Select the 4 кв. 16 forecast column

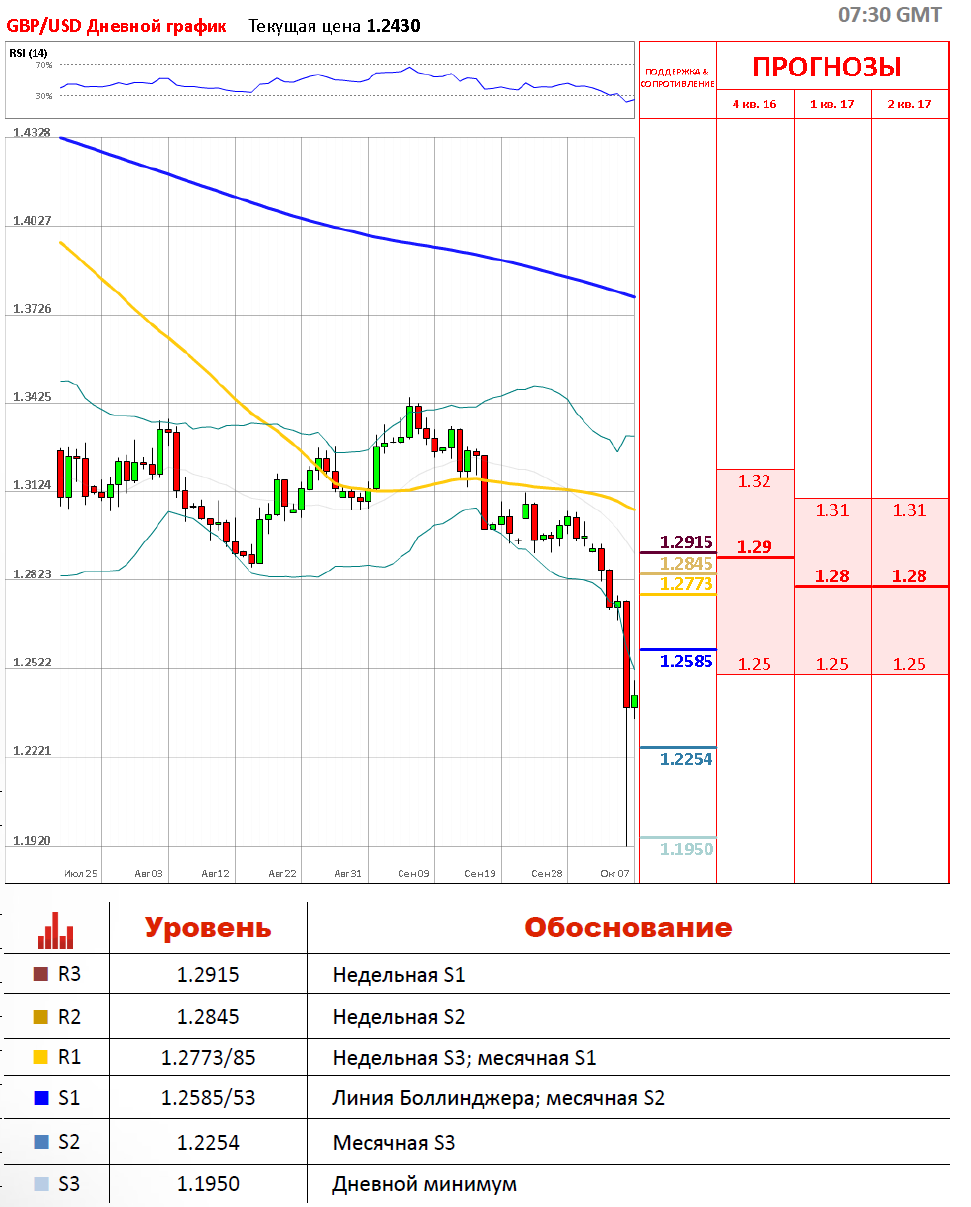754,104
